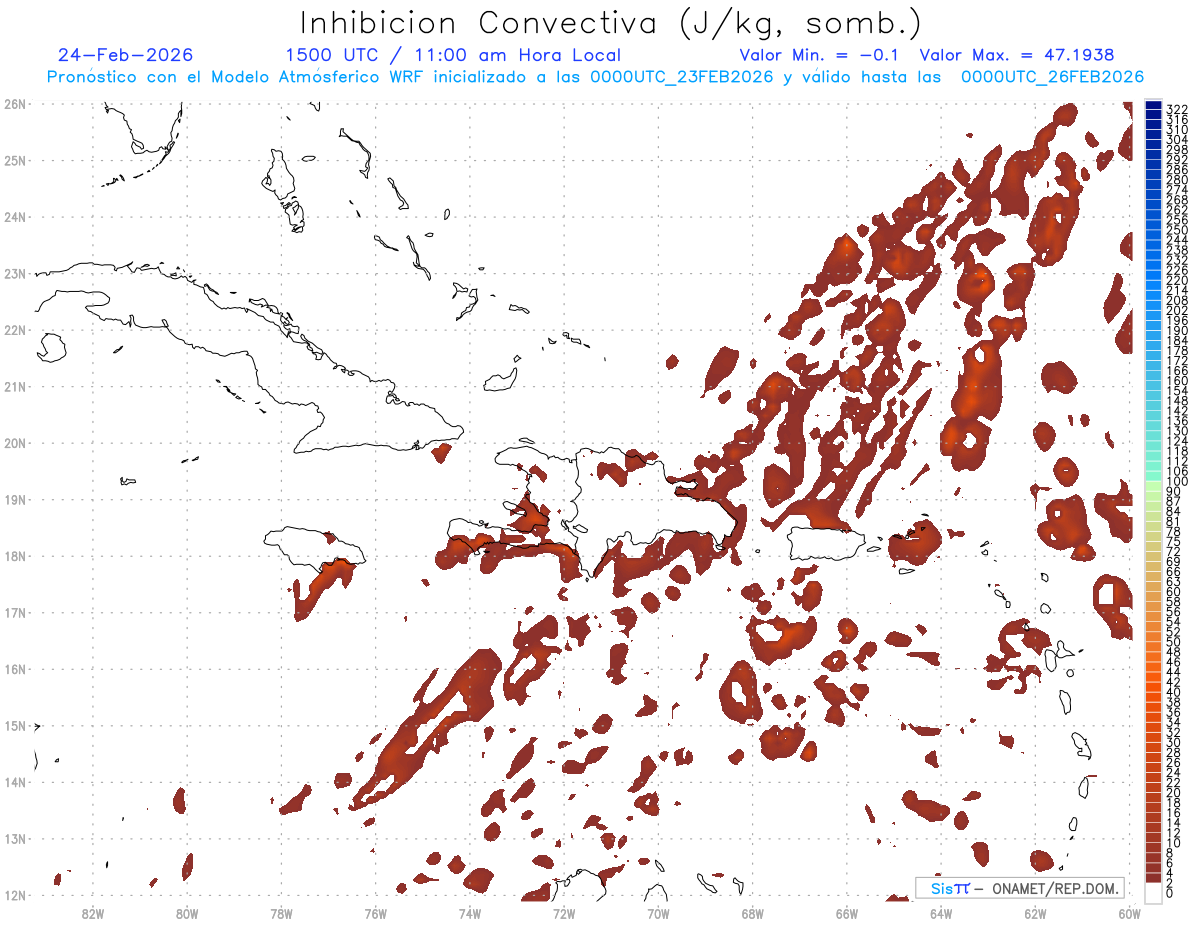Click the 20N latitude label
The image size is (1200, 927).
pos(15,443)
